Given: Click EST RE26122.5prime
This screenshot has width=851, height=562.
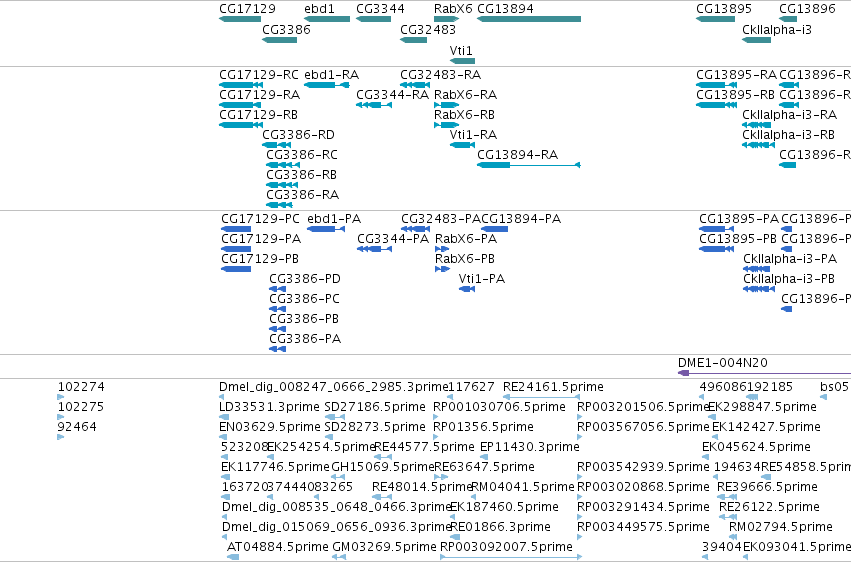Looking at the screenshot, I should point(728,518).
